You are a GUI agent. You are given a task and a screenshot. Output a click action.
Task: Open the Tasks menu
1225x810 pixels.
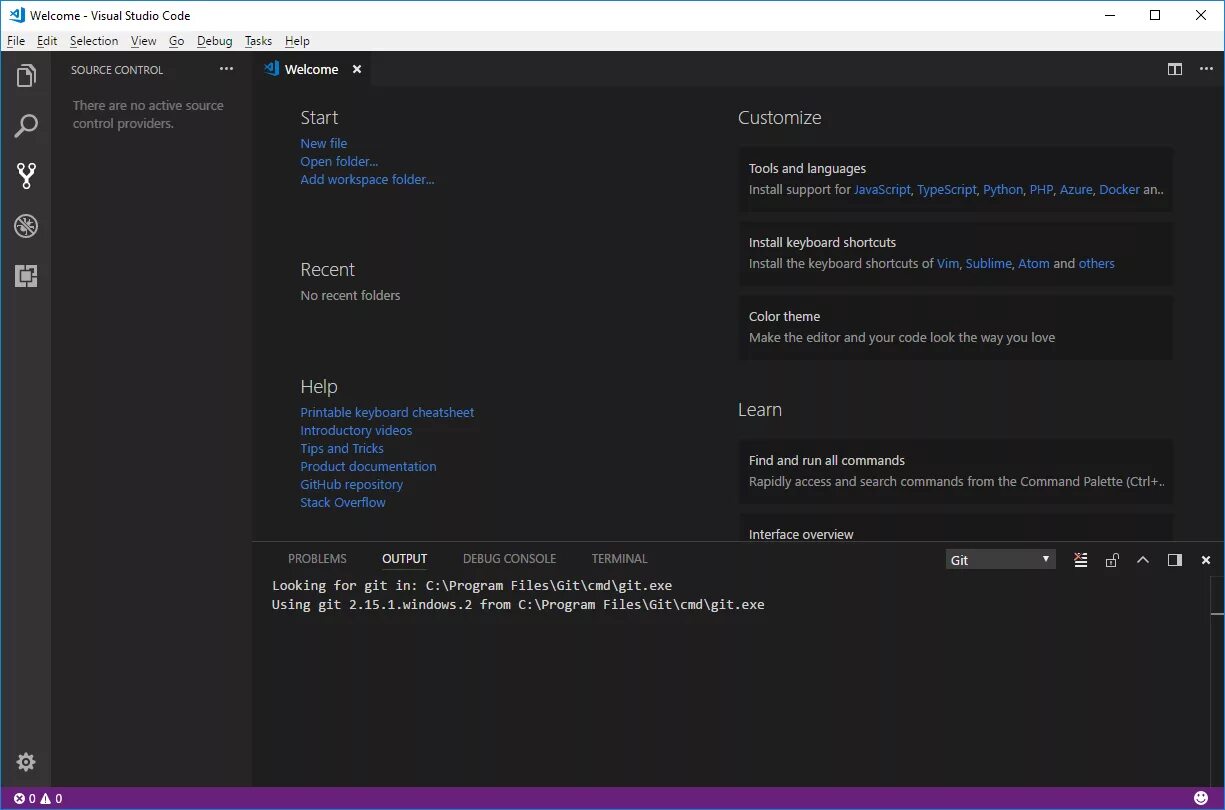(x=258, y=41)
